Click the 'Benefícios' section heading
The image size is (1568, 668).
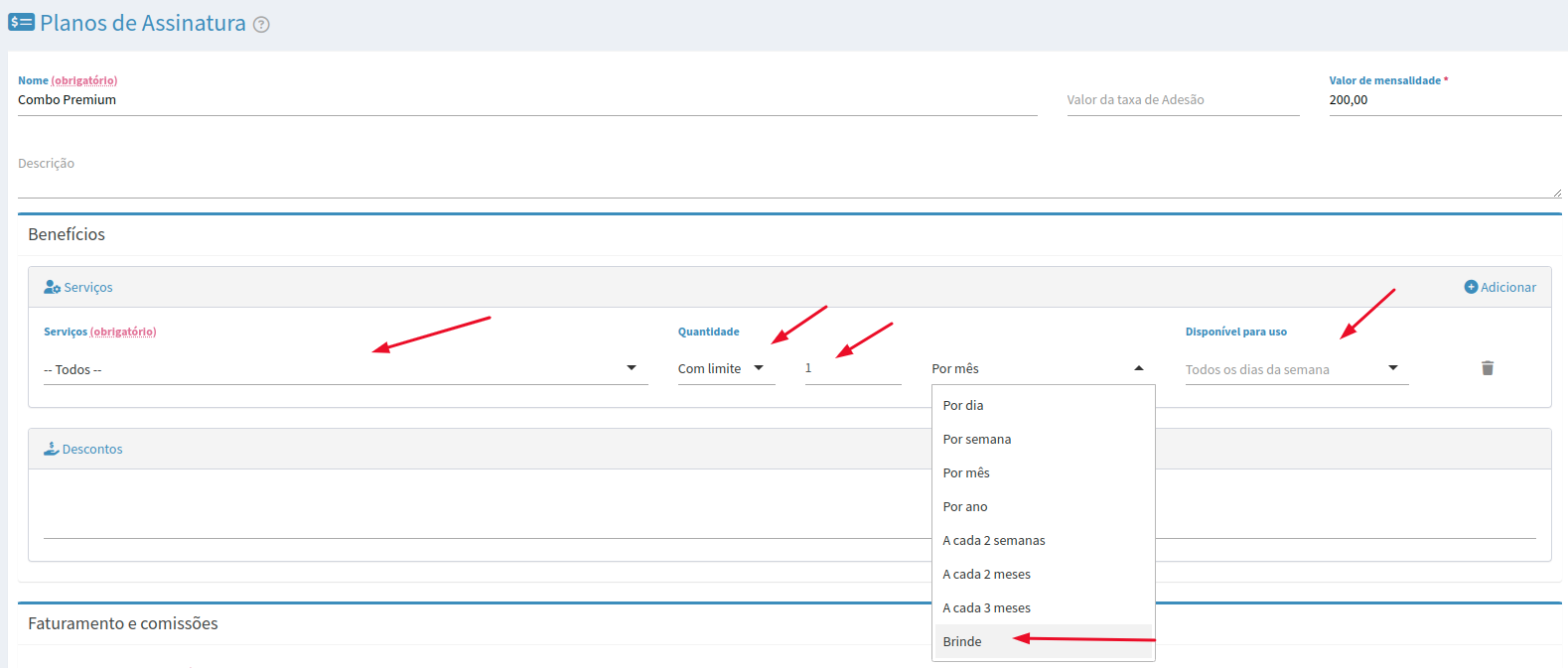(67, 234)
